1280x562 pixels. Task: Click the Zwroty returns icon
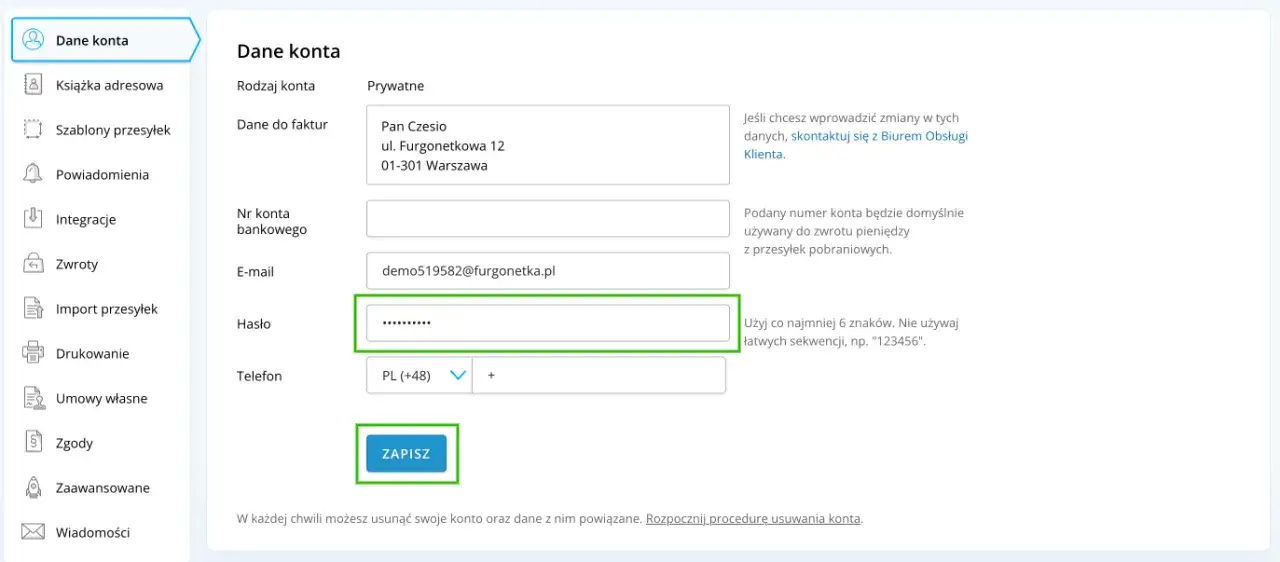pyautogui.click(x=33, y=264)
